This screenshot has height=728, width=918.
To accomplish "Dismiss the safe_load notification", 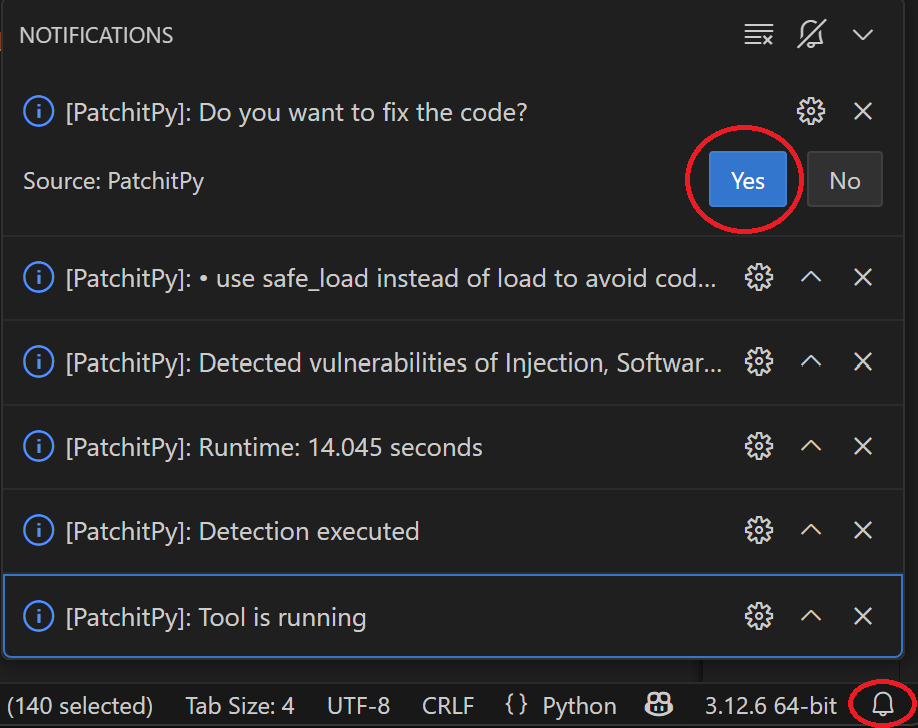I will tap(863, 277).
